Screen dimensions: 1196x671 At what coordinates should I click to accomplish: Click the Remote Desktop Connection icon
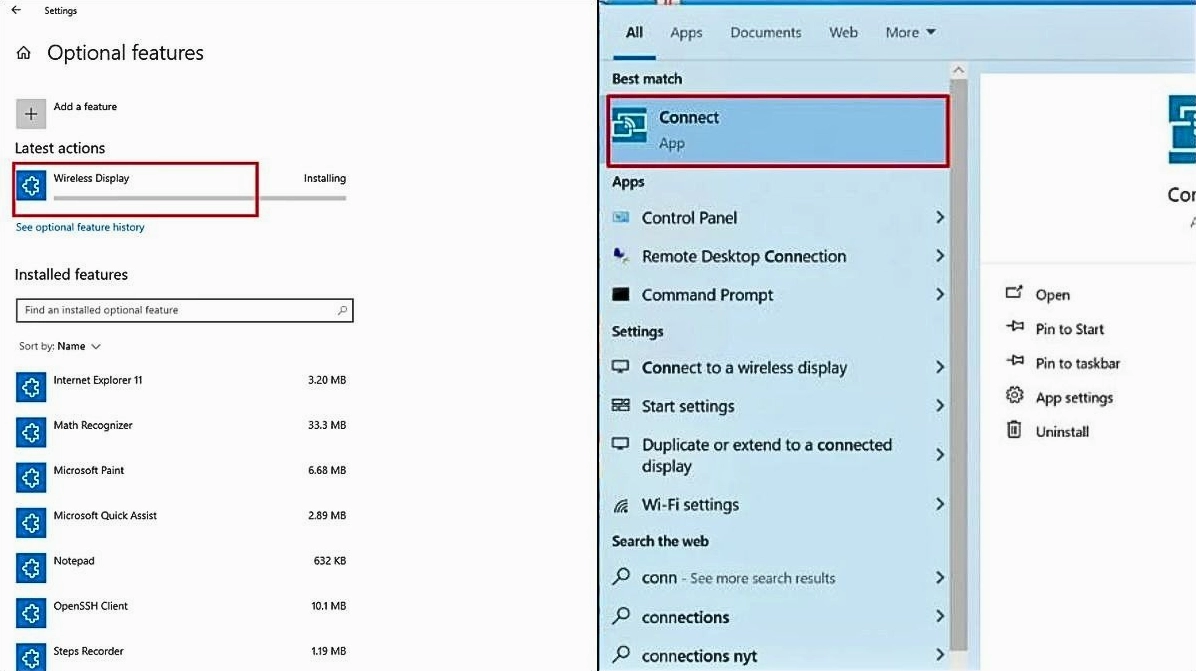(x=624, y=255)
